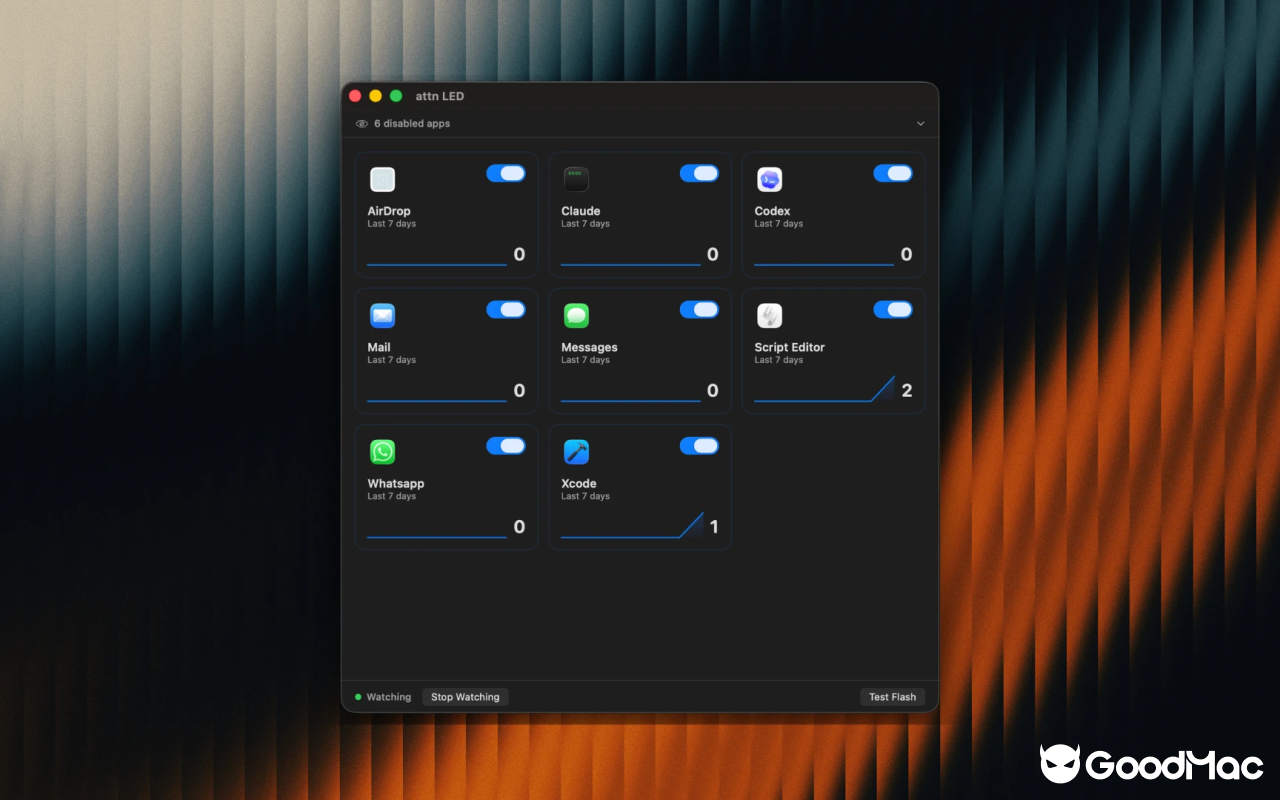Expand the disabled apps chevron

[921, 124]
